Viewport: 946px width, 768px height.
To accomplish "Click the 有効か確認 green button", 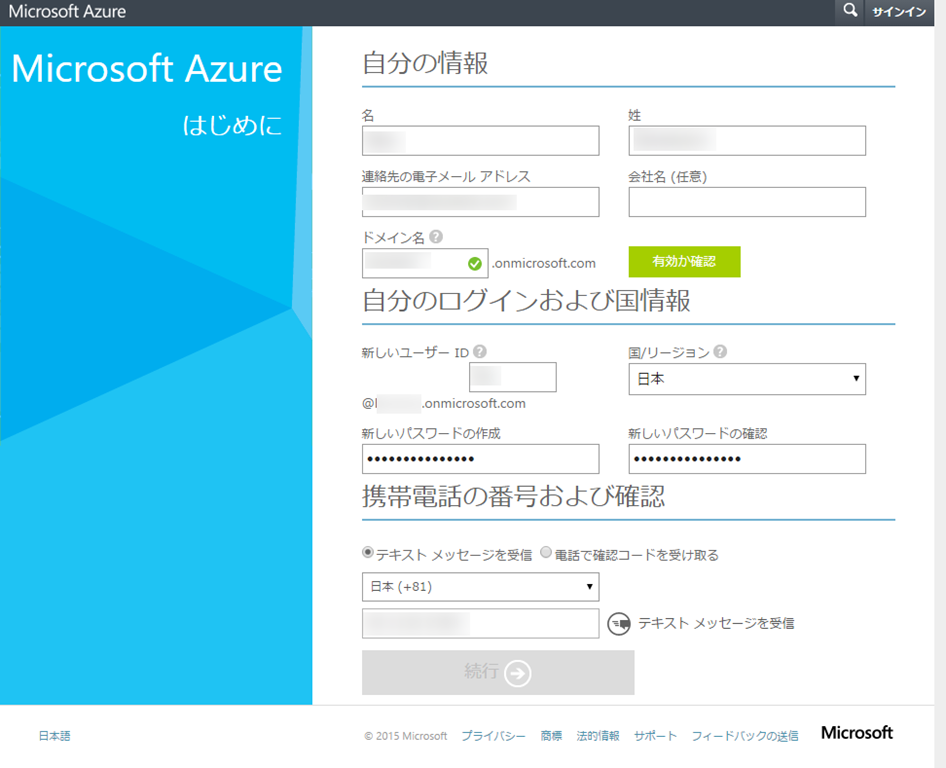I will pyautogui.click(x=684, y=262).
